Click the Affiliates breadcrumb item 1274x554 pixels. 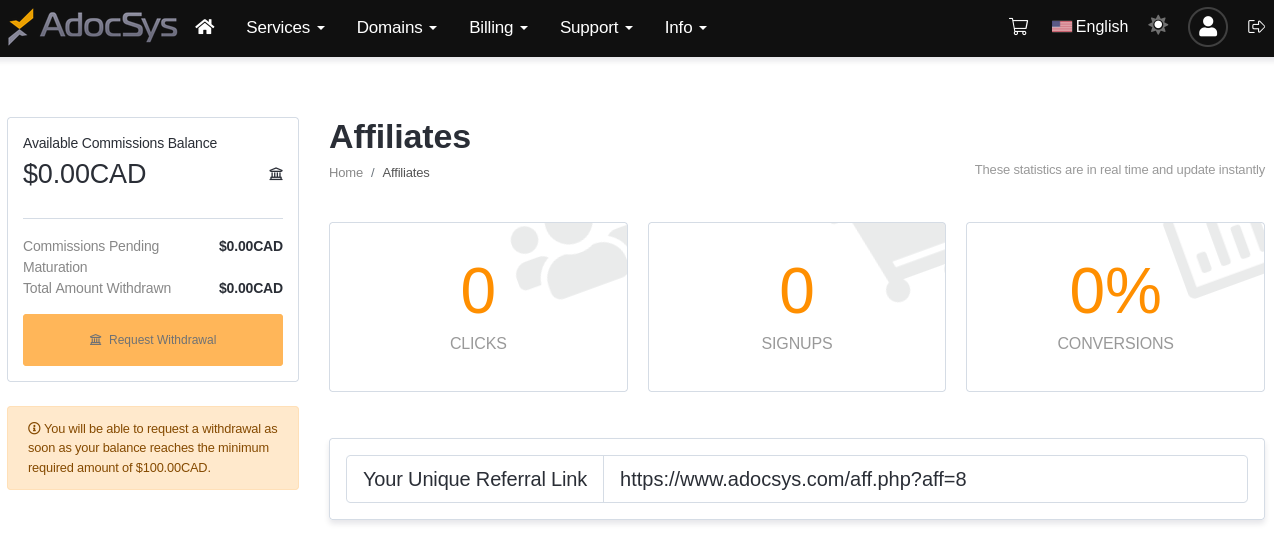tap(406, 173)
